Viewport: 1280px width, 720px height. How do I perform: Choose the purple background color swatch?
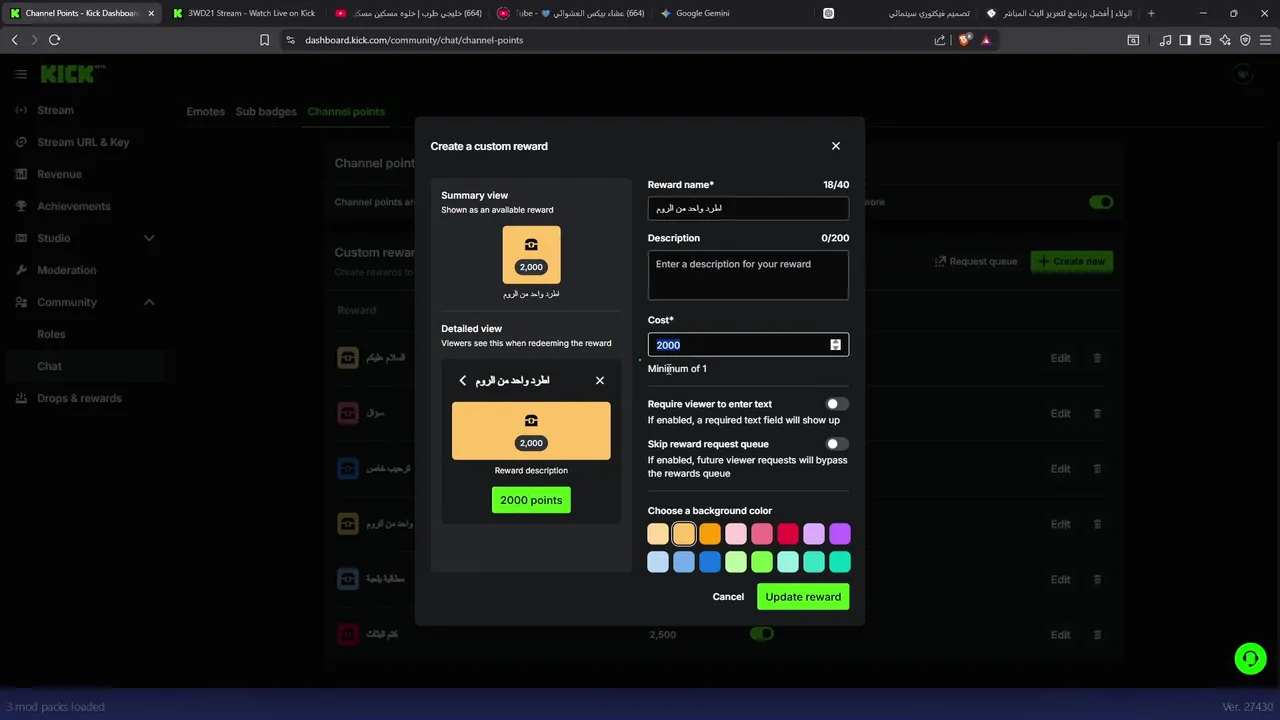point(840,534)
